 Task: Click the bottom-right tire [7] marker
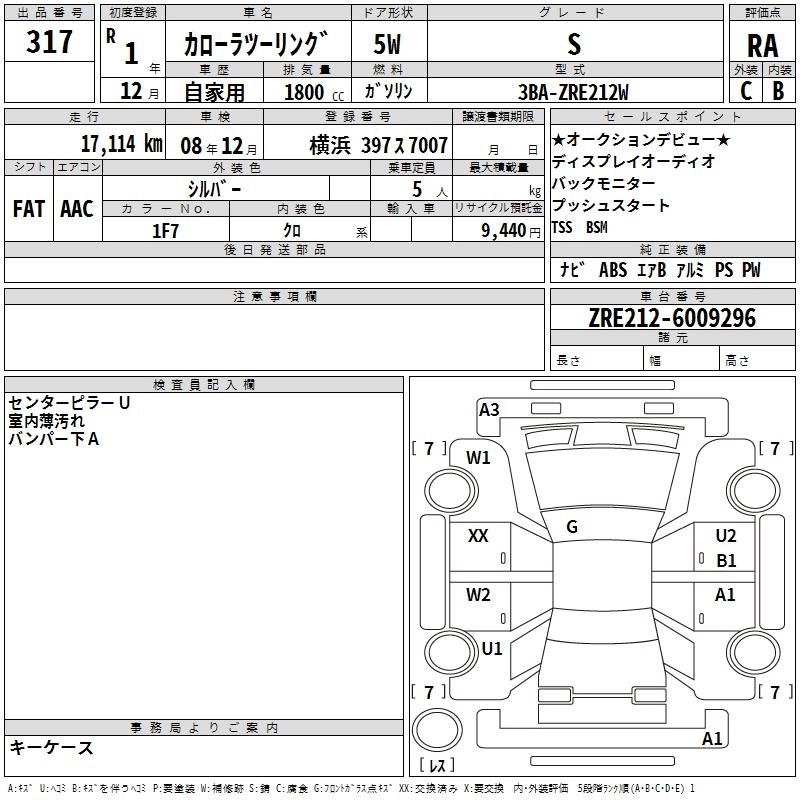click(x=773, y=692)
